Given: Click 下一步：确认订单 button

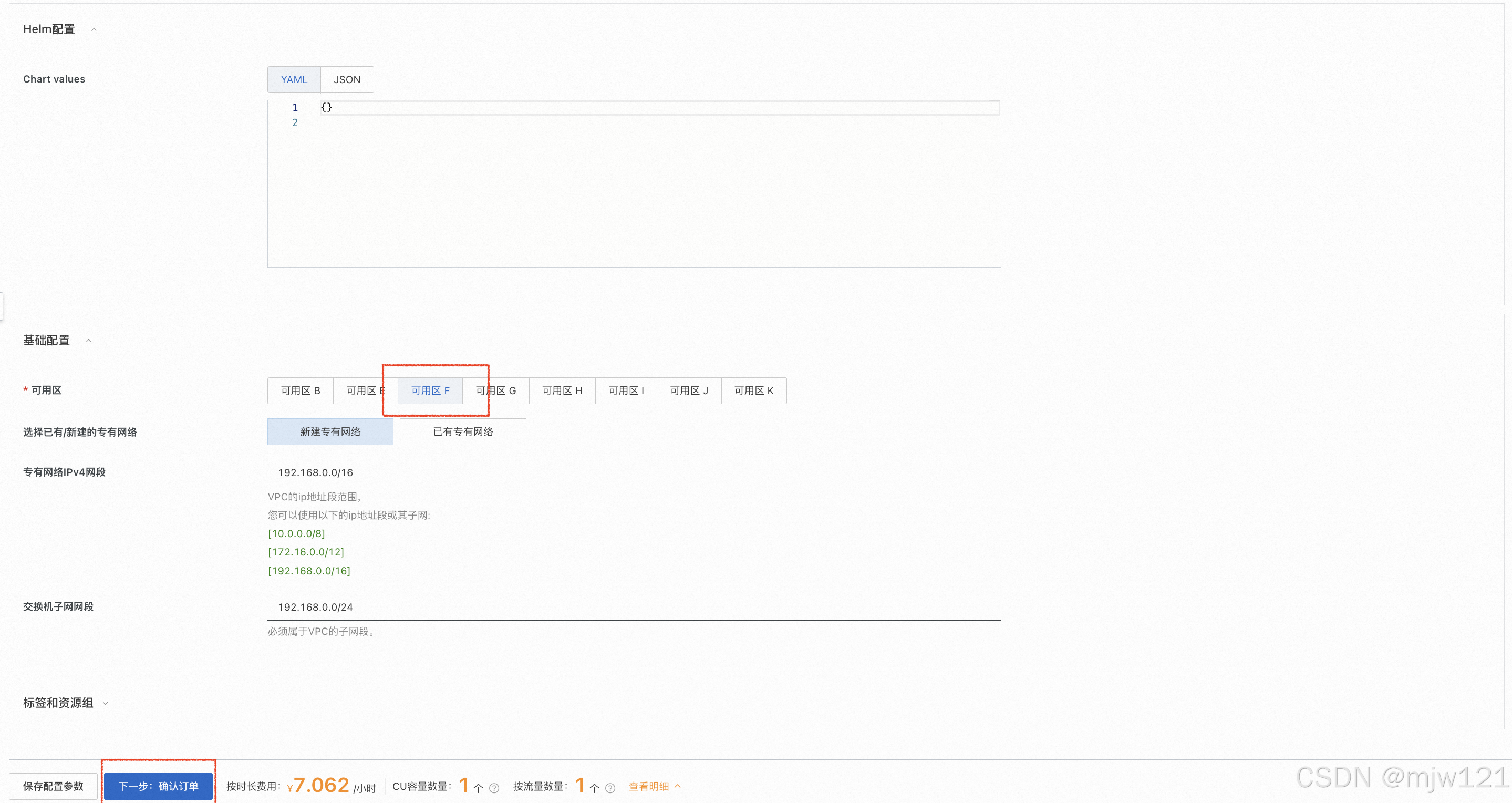Looking at the screenshot, I should pos(158,786).
